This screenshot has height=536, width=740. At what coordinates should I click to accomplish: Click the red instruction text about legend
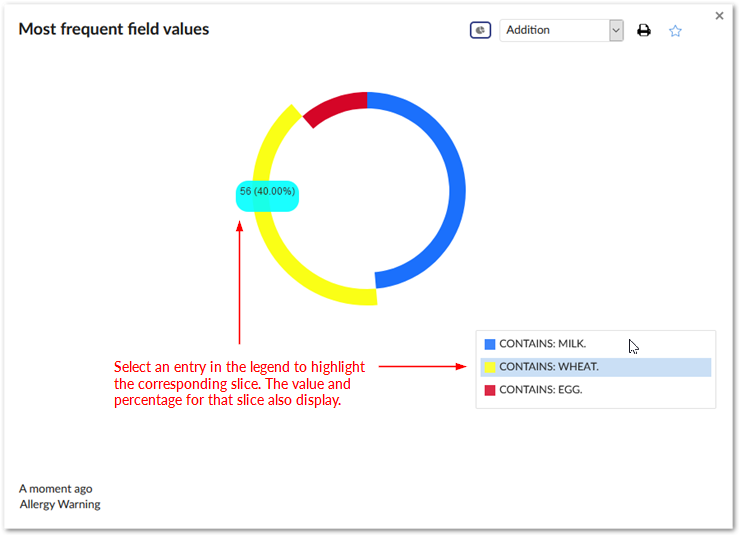click(240, 384)
